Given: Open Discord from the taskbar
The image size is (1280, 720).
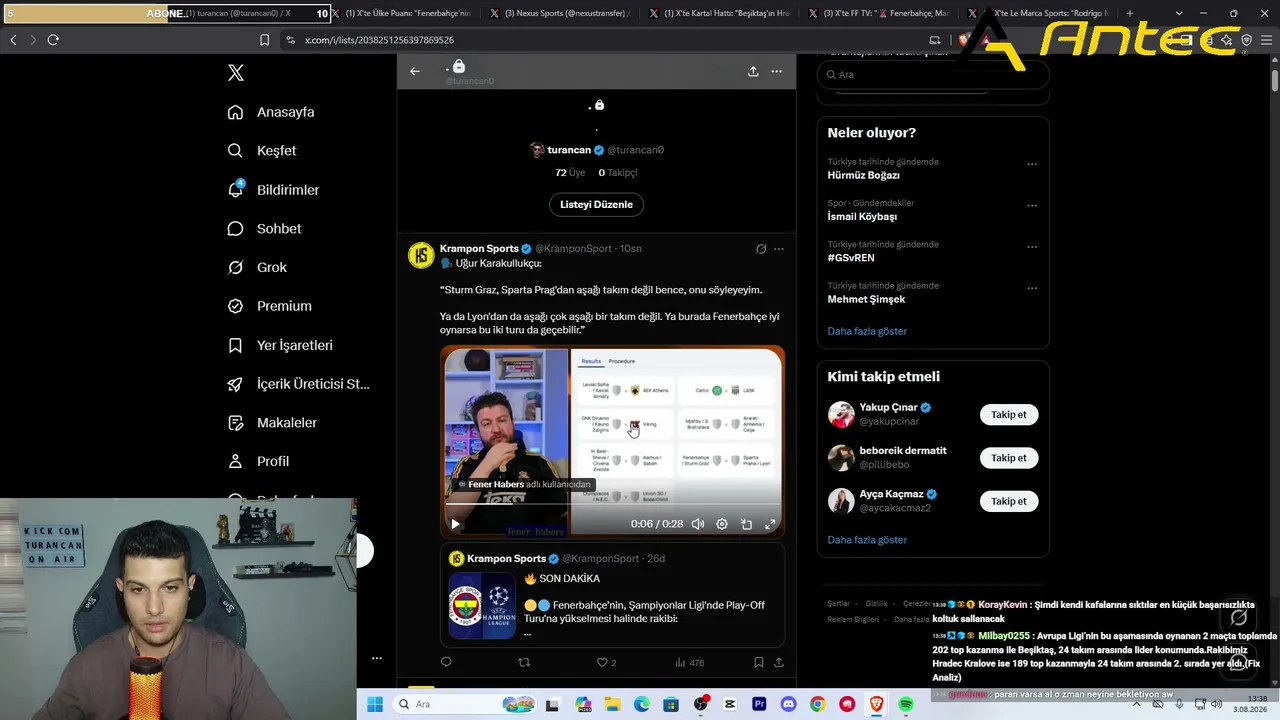Looking at the screenshot, I should coord(789,704).
